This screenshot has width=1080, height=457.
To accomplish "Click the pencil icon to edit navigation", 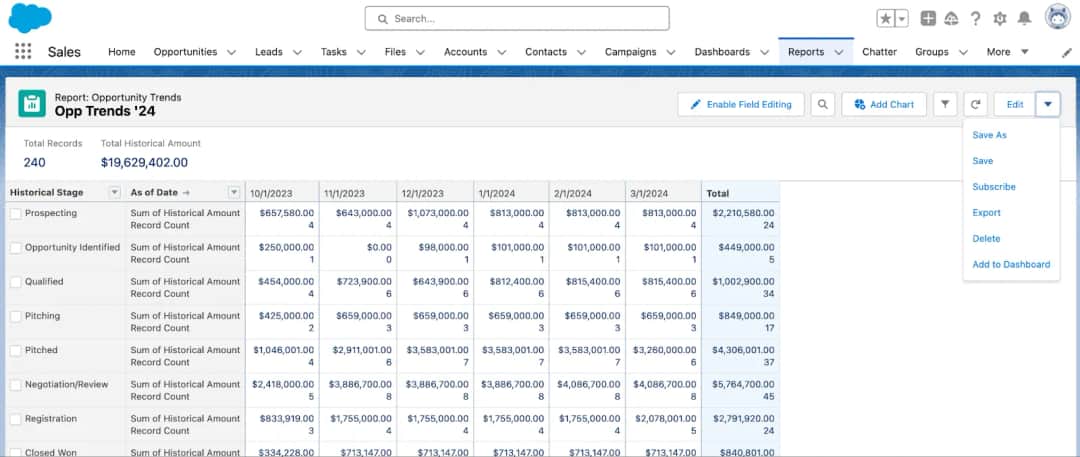I will click(1067, 52).
